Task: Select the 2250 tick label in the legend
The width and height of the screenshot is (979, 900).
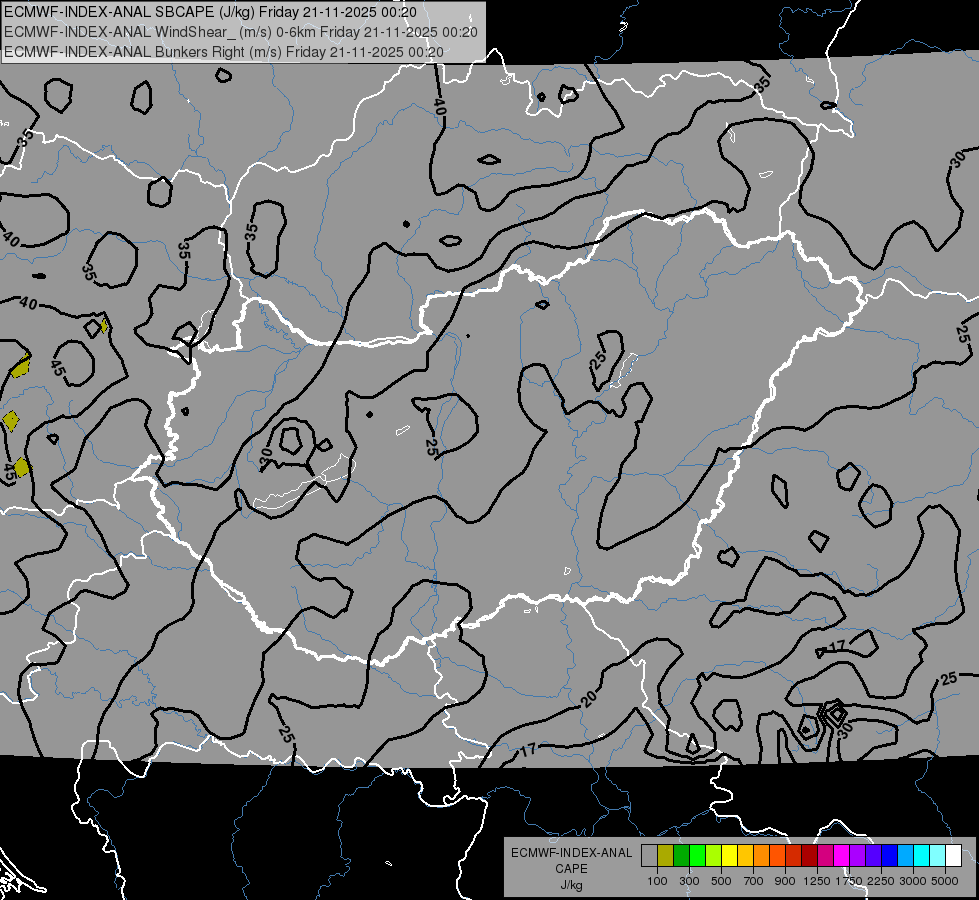Action: click(881, 881)
